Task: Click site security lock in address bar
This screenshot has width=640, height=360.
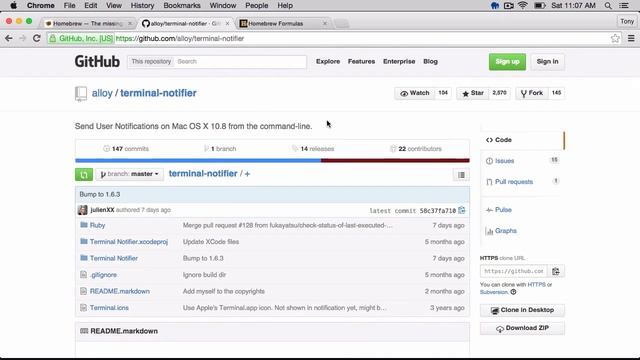Action: 53,38
